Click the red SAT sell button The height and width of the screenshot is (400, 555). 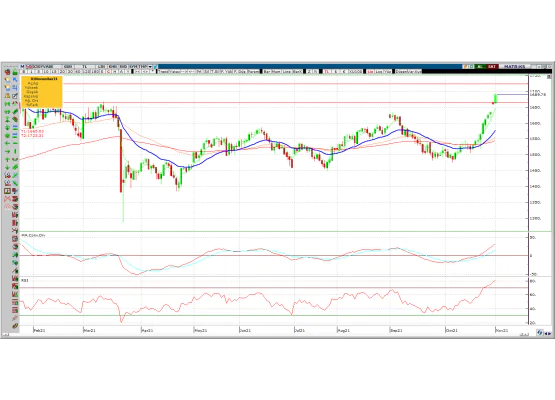point(492,66)
